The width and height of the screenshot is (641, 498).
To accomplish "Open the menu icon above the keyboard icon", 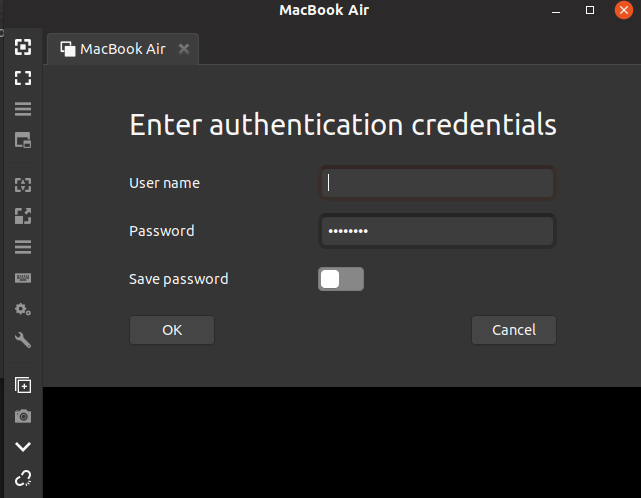I will coord(23,247).
